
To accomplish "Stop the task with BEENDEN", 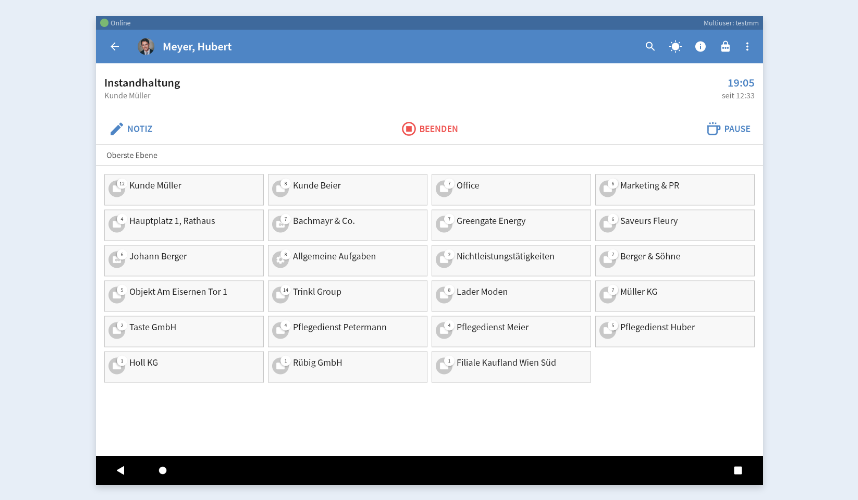I will point(429,129).
